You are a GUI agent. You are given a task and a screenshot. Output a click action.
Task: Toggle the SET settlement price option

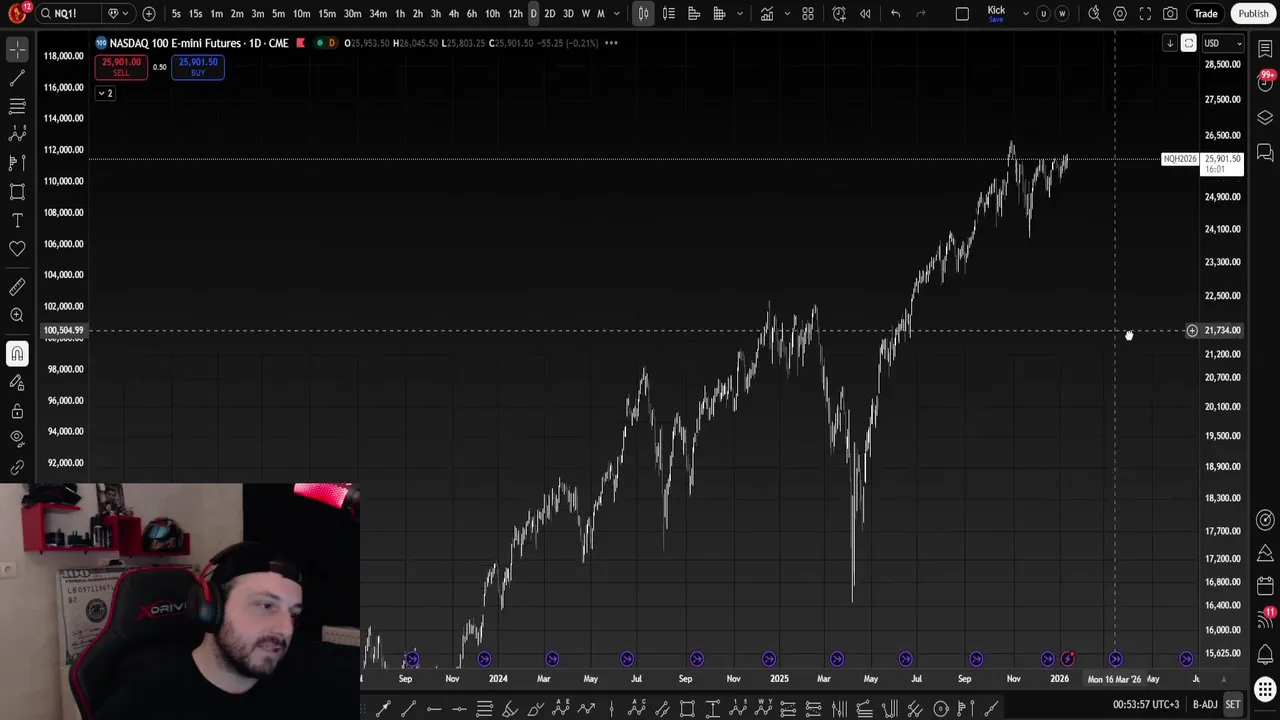[1233, 705]
